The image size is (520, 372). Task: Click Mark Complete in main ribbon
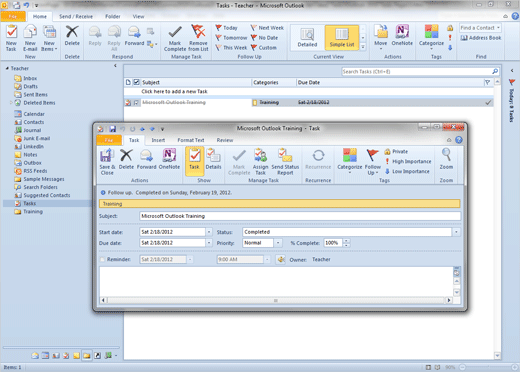175,38
